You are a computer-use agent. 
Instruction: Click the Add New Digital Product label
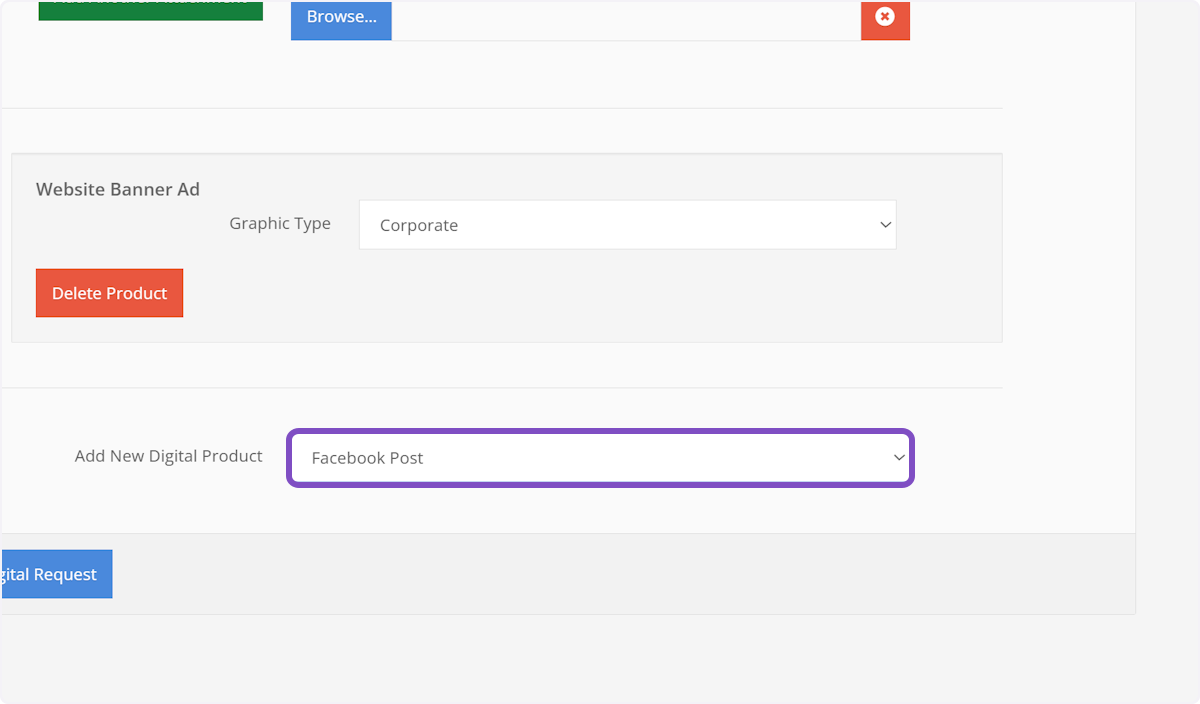click(168, 456)
